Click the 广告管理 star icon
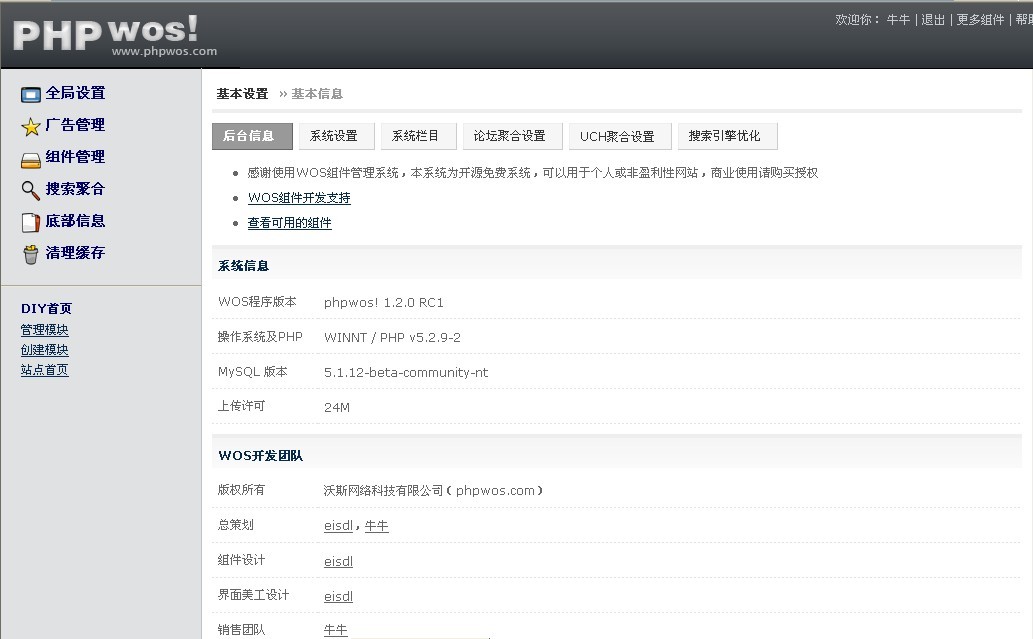 pos(30,126)
